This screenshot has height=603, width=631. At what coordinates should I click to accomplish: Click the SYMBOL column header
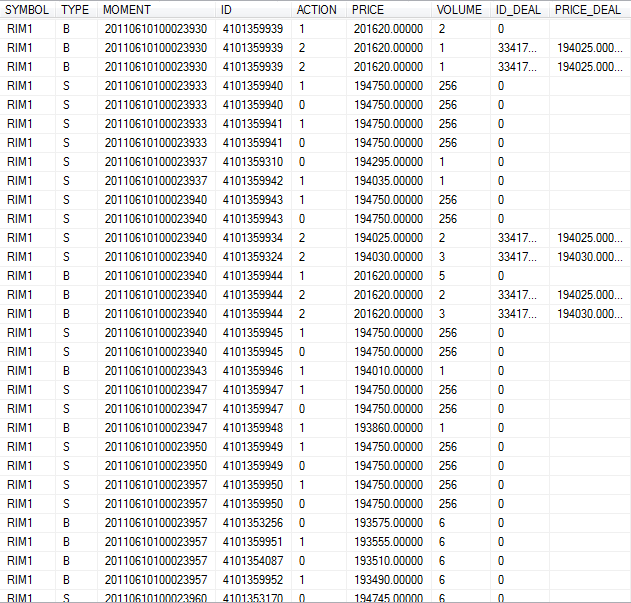[28, 9]
